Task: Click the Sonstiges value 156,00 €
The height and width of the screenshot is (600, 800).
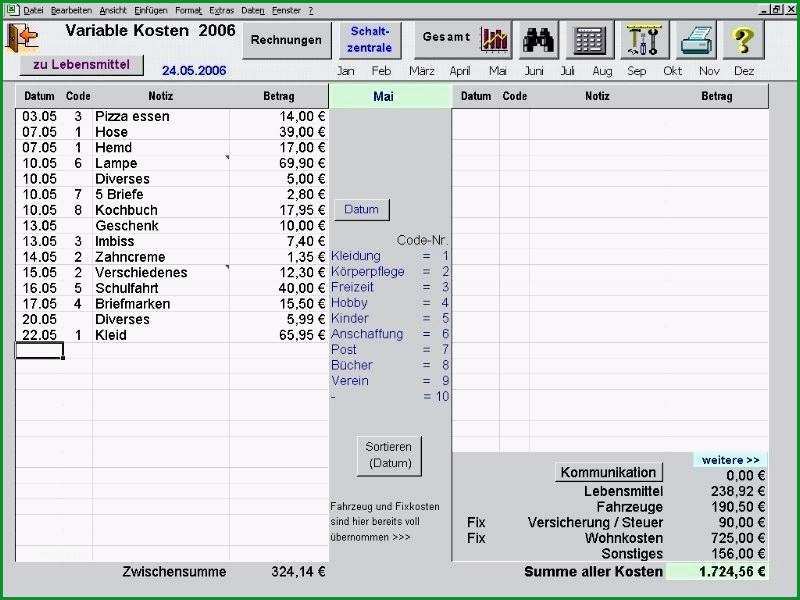Action: (737, 554)
